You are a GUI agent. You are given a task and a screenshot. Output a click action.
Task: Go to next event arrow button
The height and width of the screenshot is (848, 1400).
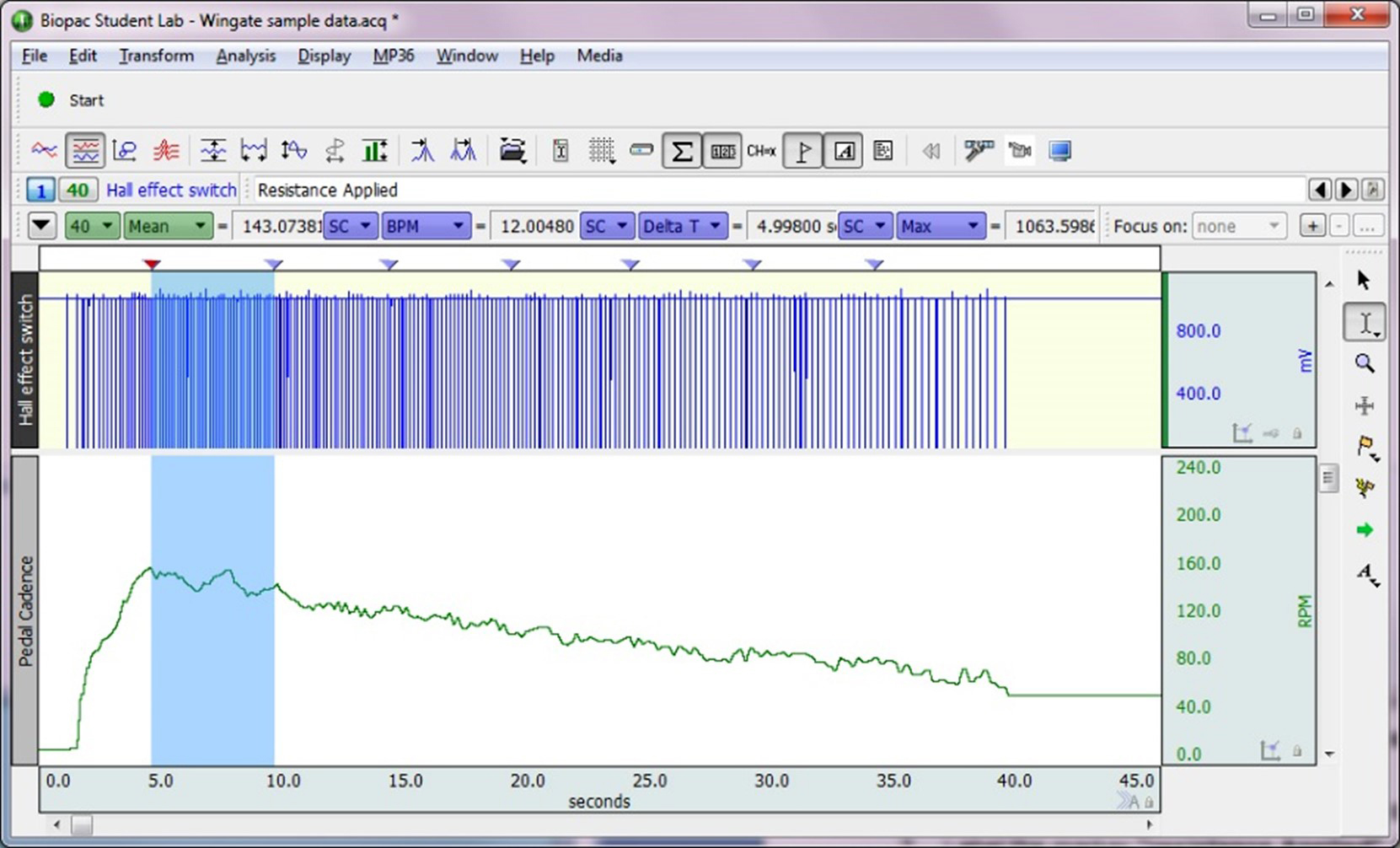pos(1346,190)
